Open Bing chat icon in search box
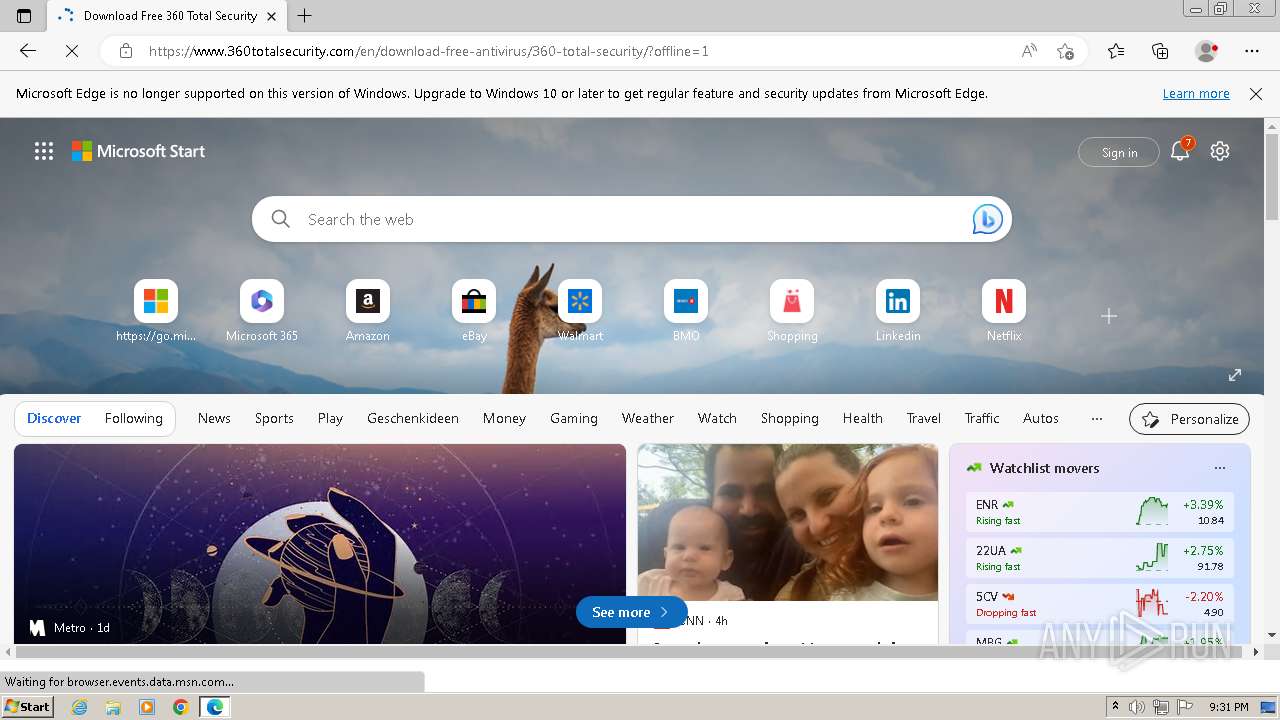This screenshot has width=1280, height=720. tap(987, 219)
